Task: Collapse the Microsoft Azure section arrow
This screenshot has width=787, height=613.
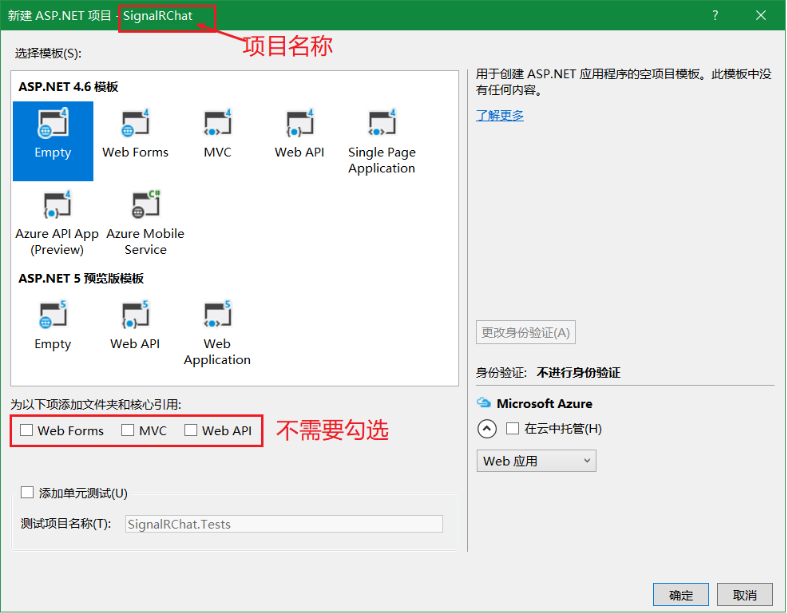Action: click(487, 429)
